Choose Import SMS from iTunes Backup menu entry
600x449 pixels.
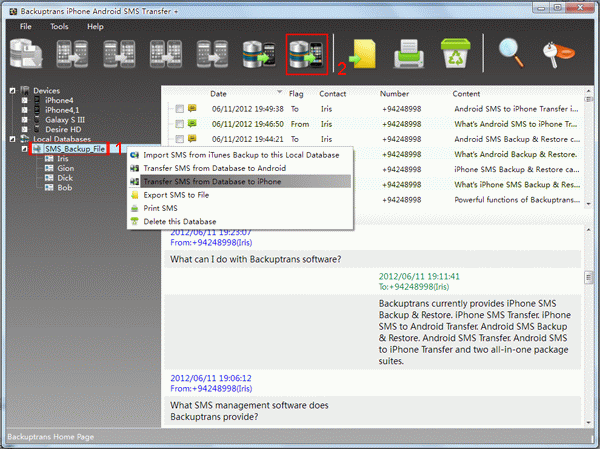[x=240, y=155]
